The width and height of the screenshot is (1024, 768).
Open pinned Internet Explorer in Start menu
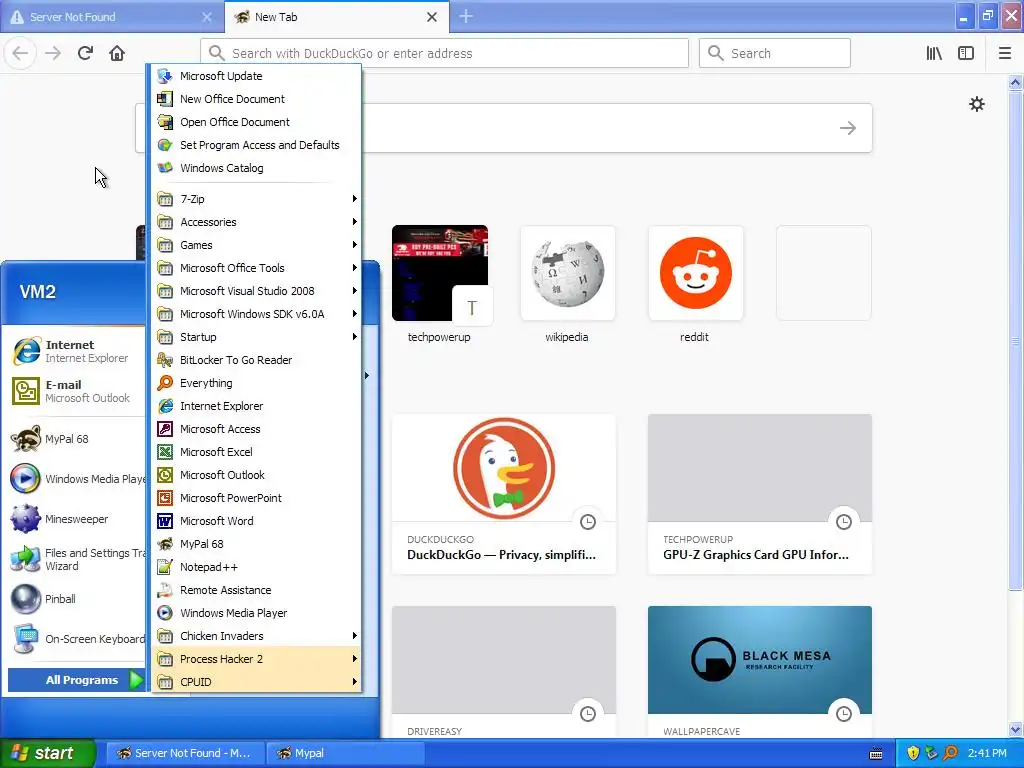(76, 351)
